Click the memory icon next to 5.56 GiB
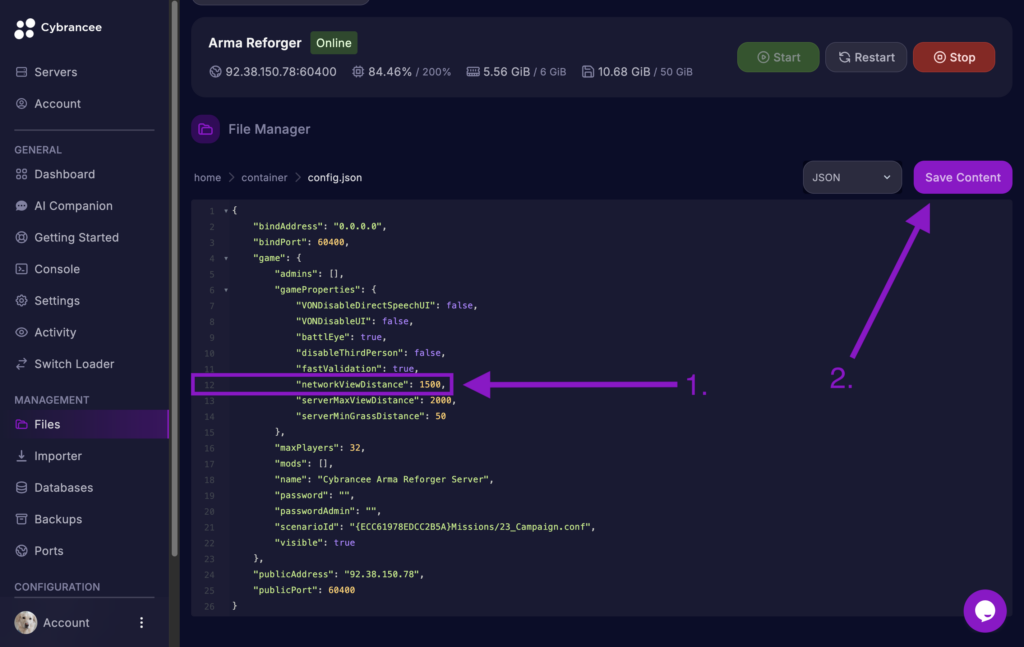 (x=473, y=72)
